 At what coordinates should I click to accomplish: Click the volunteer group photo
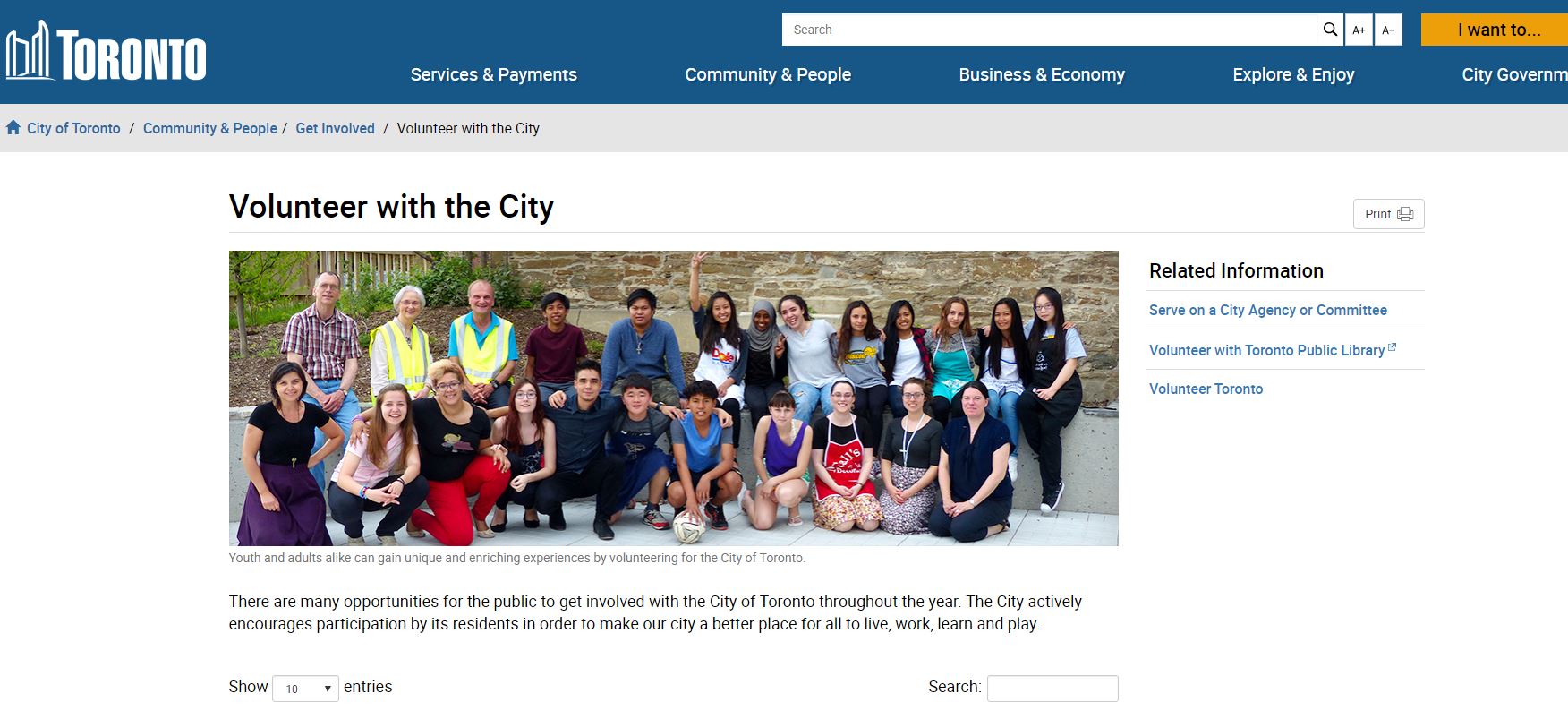pyautogui.click(x=673, y=398)
